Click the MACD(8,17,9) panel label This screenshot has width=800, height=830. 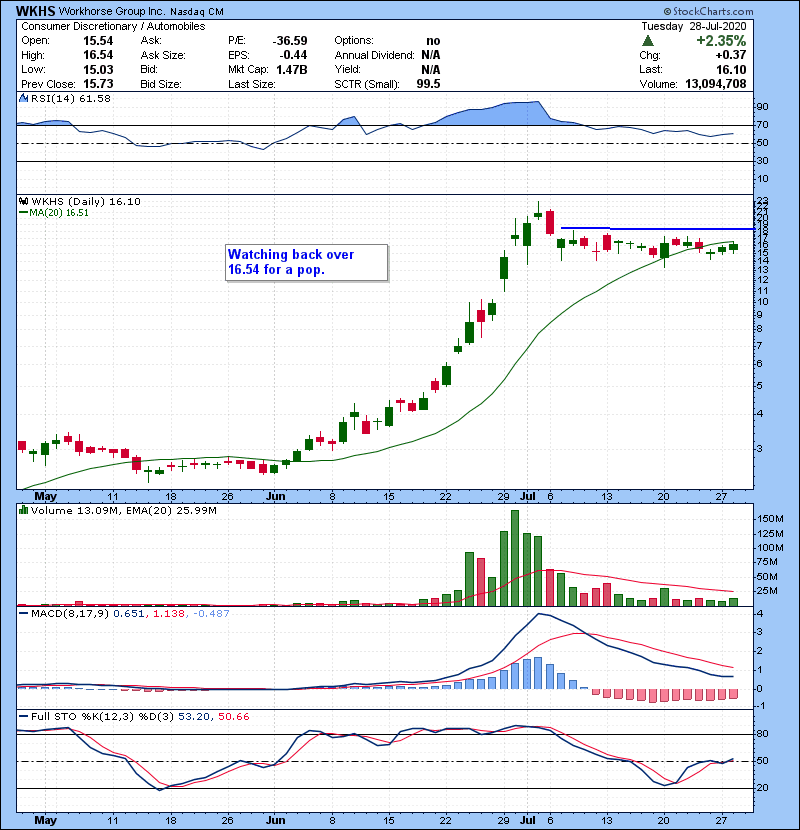70,614
